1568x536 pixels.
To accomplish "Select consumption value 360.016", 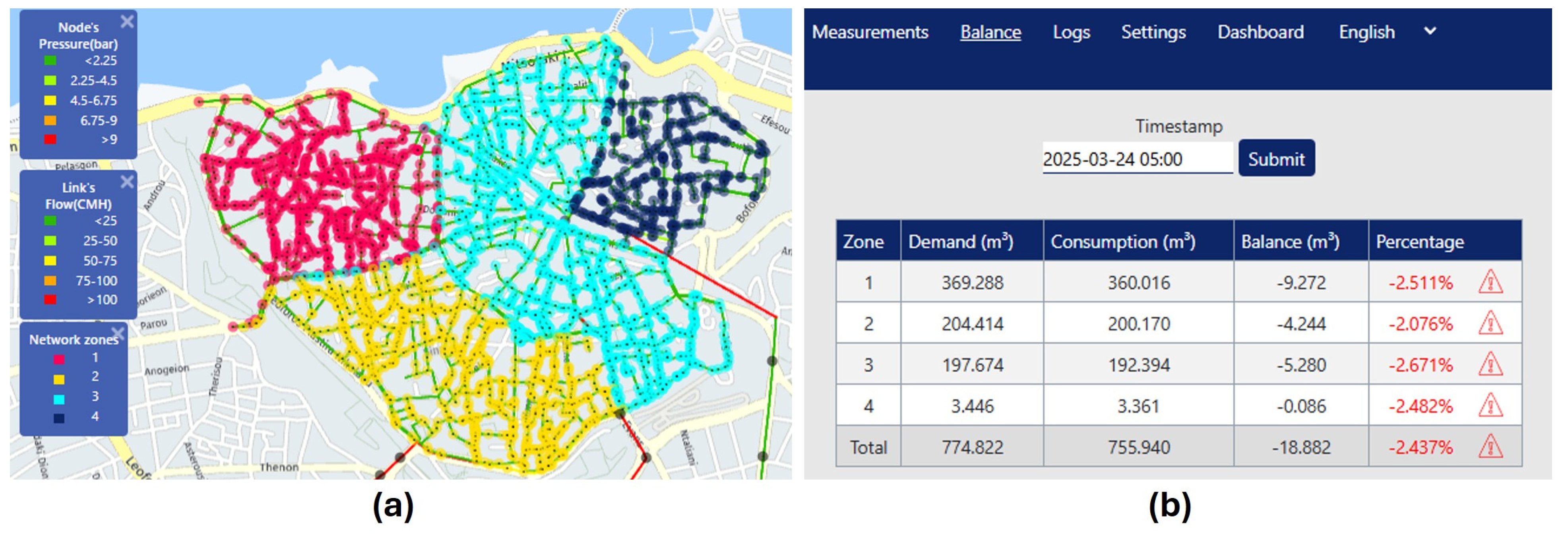I will (1139, 282).
